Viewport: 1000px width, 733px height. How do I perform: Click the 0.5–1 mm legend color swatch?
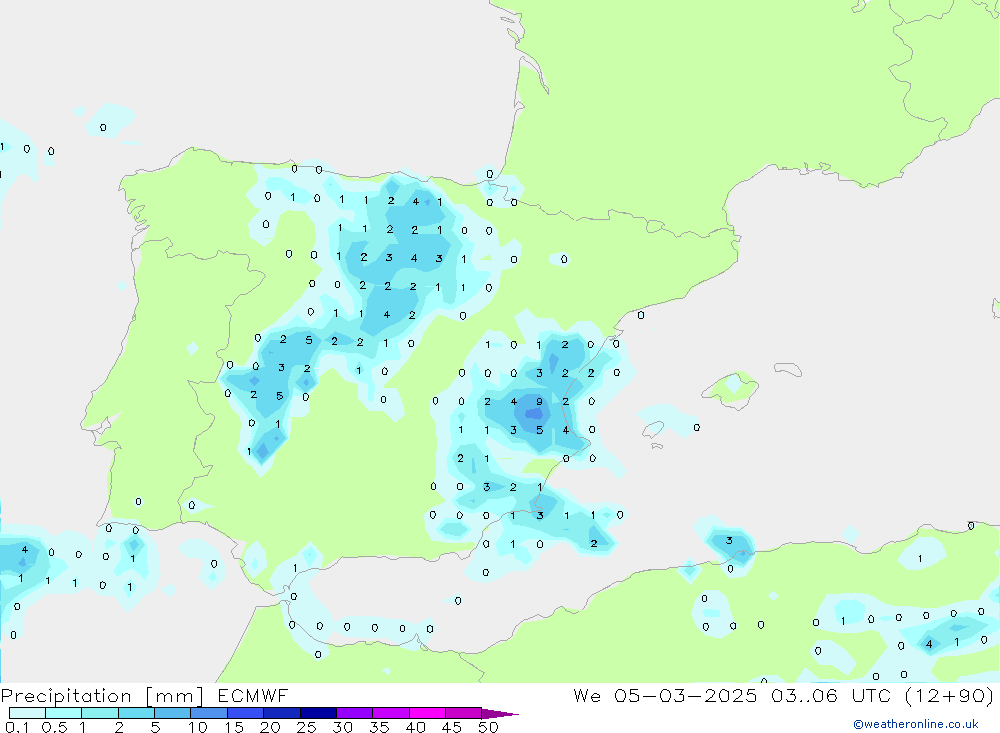point(64,713)
